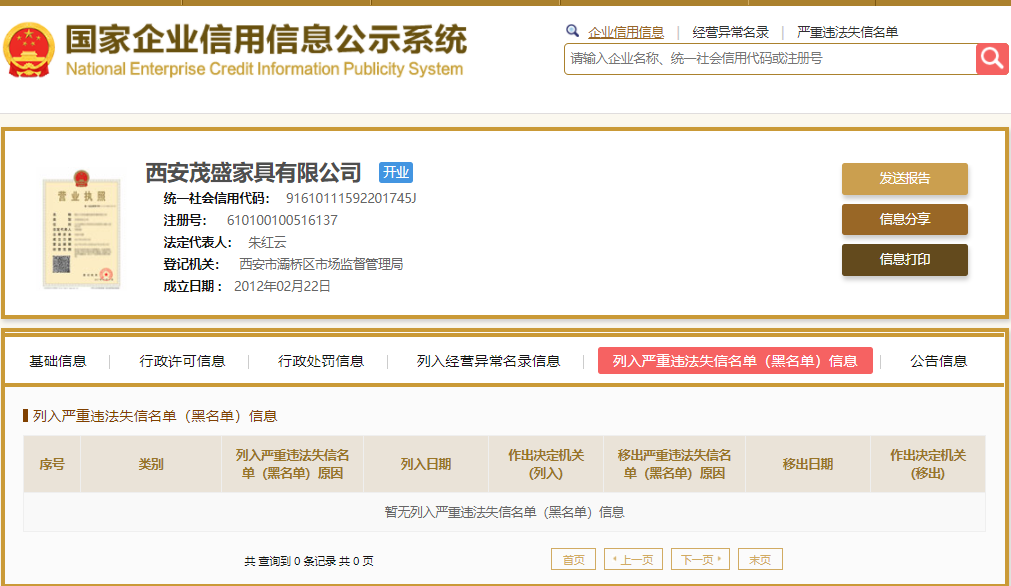
Task: Click the 作出决定机关(移出) column header
Action: pos(928,464)
